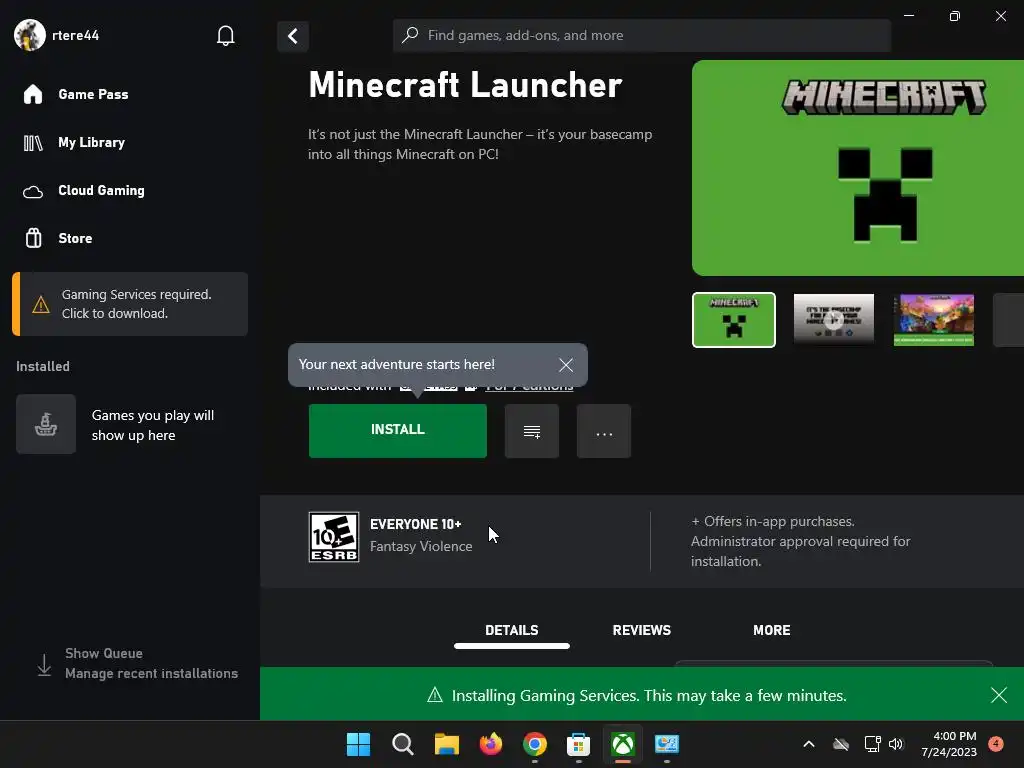Click the notification count badge
Image resolution: width=1024 pixels, height=768 pixels.
996,743
